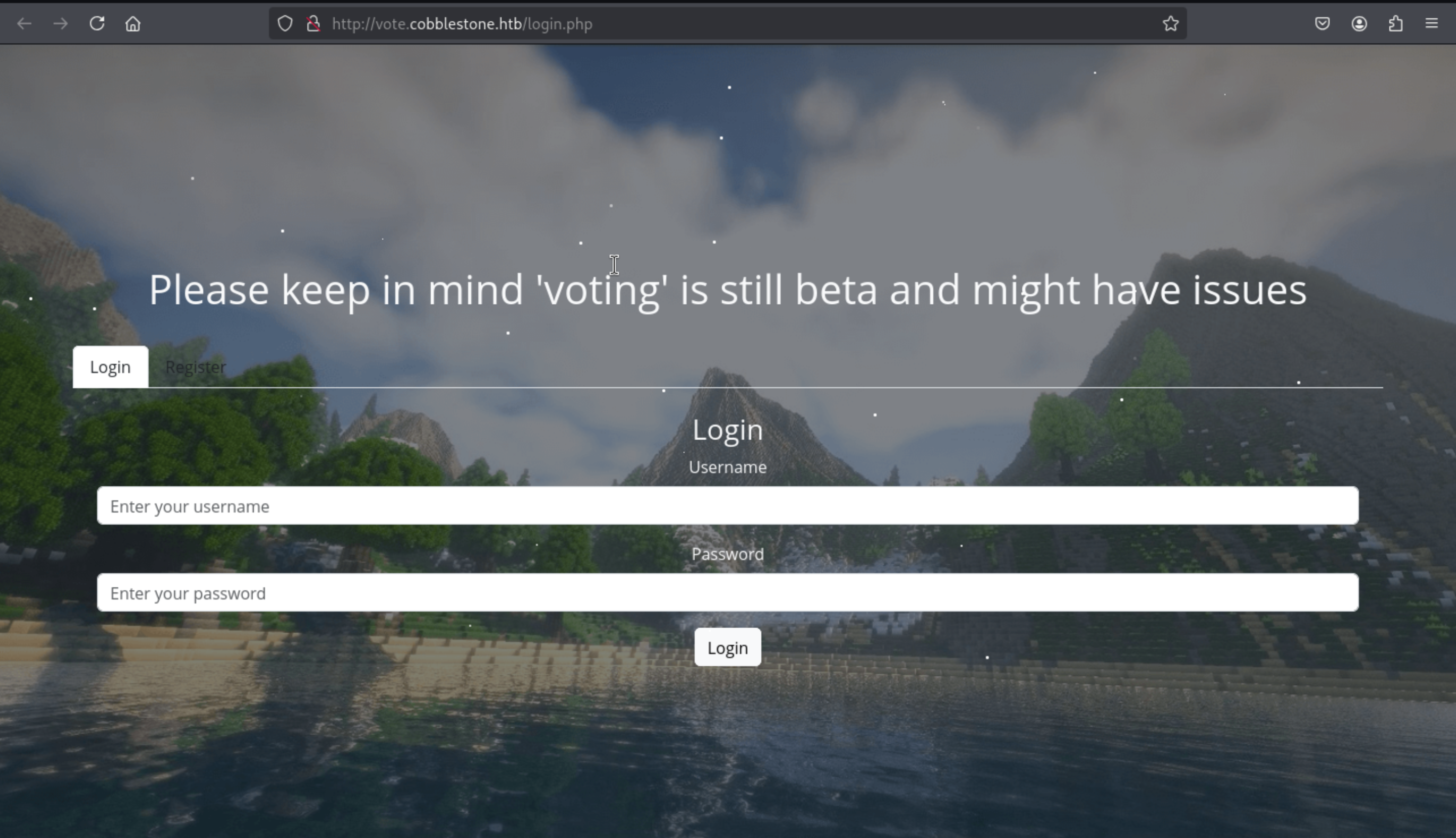1456x838 pixels.
Task: Show the insecure connection lock info
Action: (313, 24)
